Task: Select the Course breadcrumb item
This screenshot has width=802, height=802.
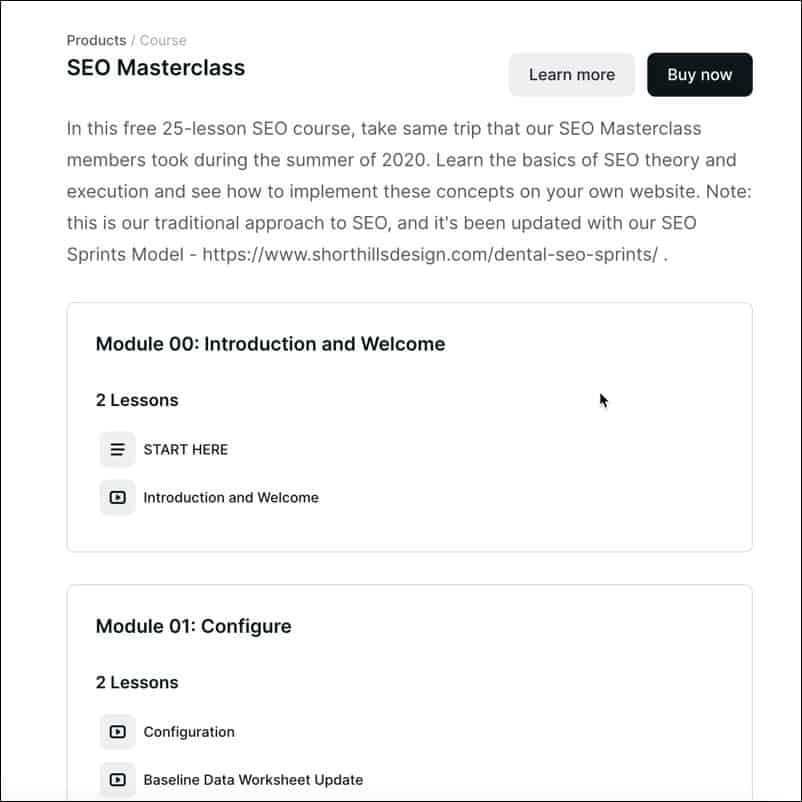Action: pyautogui.click(x=163, y=40)
